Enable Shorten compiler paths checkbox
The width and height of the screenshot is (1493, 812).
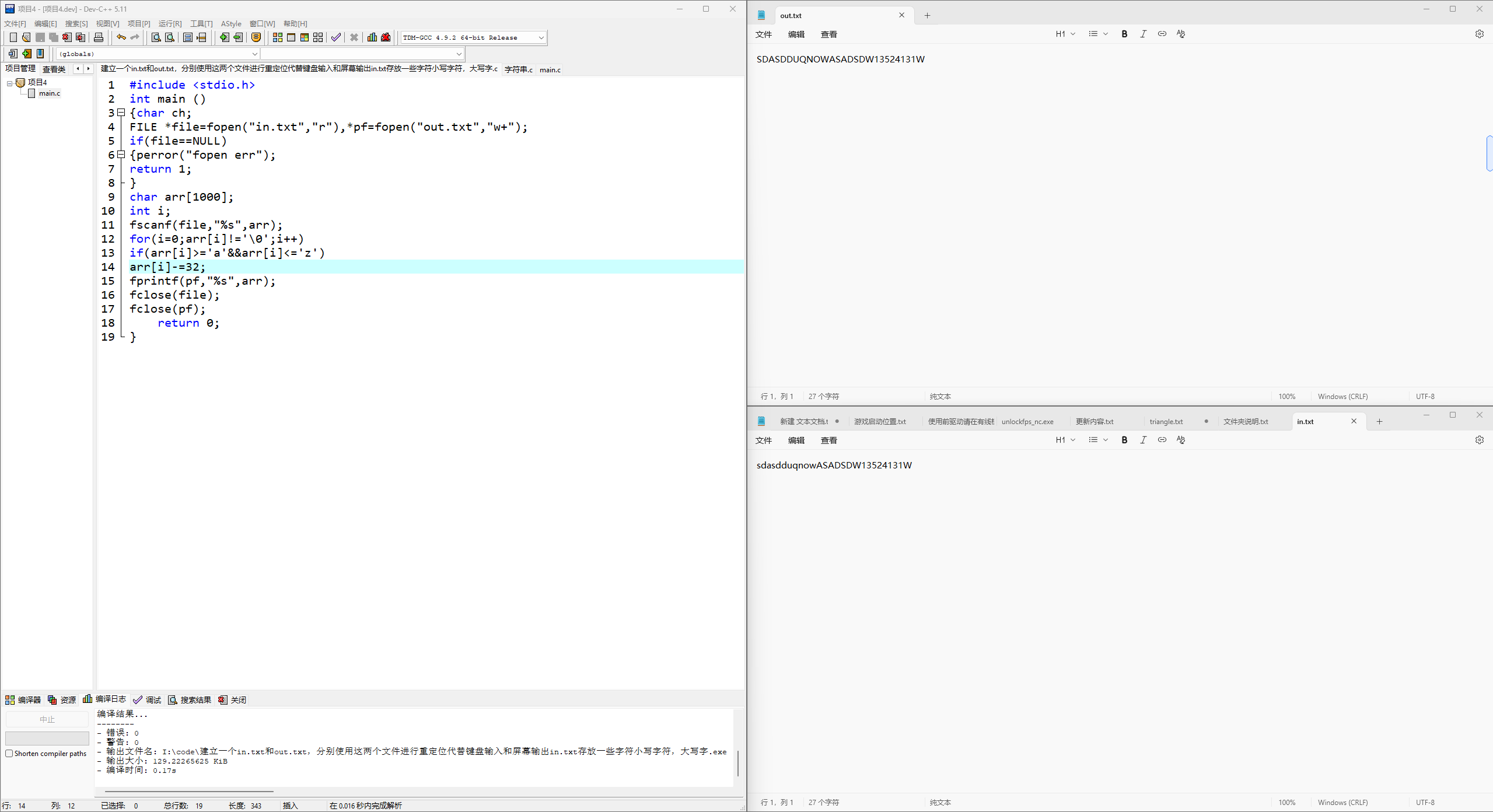pos(9,753)
